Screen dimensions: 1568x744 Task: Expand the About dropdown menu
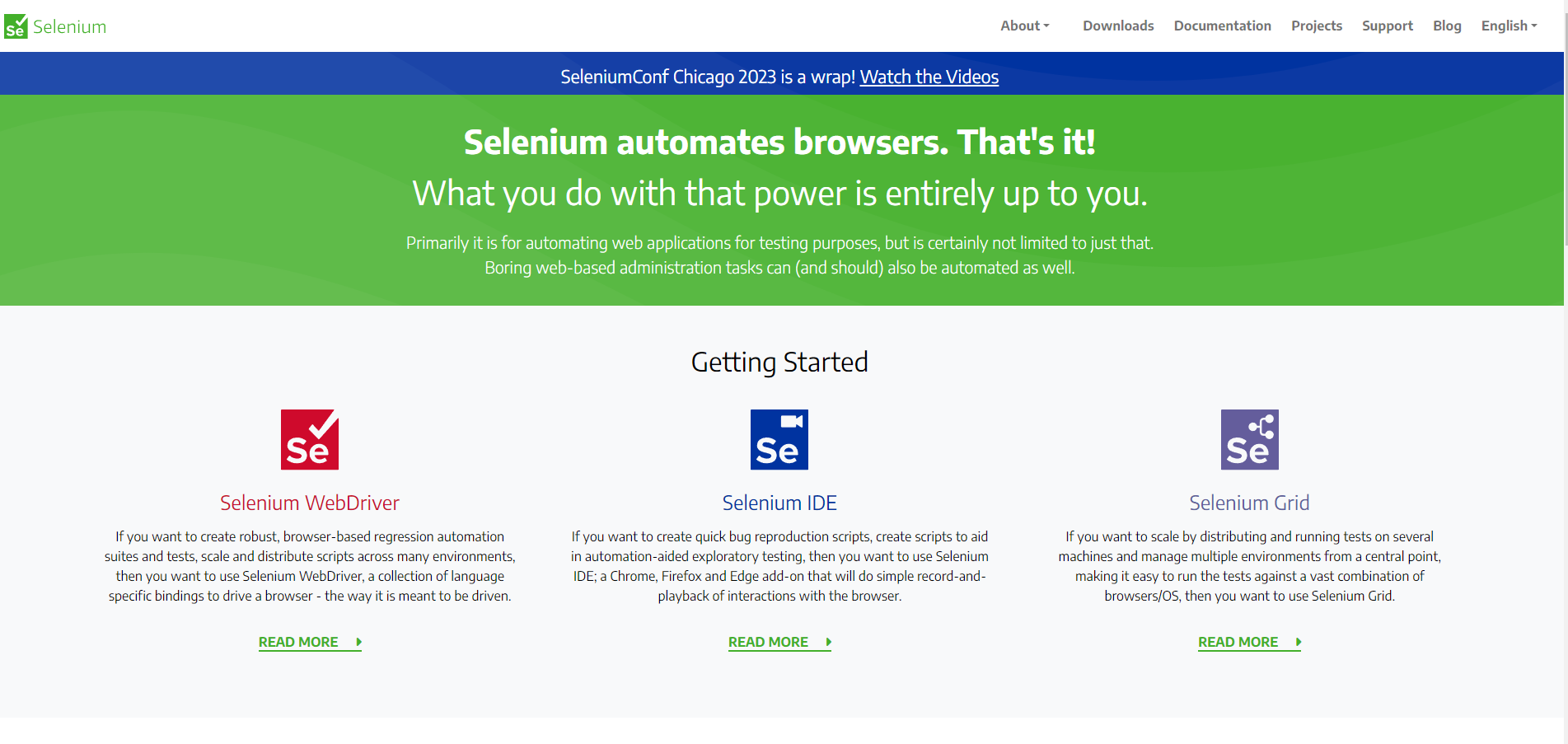point(1025,26)
